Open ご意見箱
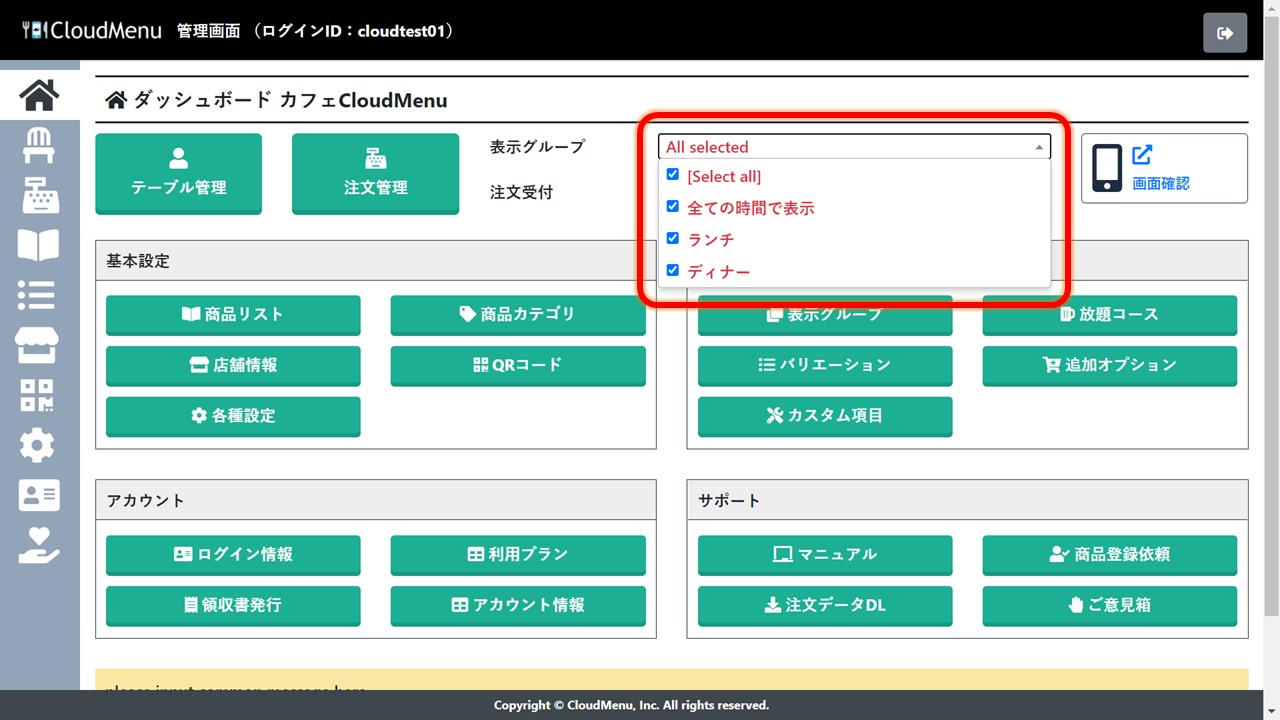The image size is (1280, 720). pyautogui.click(x=1110, y=605)
